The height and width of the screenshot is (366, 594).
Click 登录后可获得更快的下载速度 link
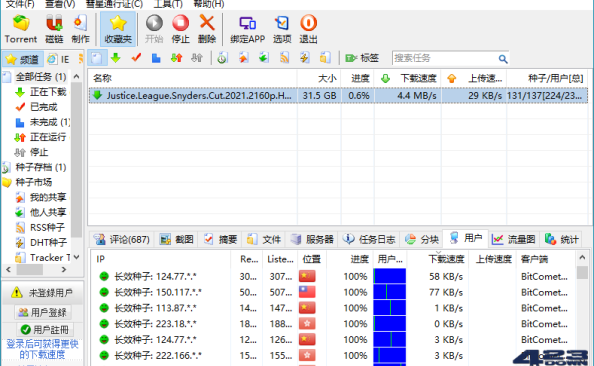[x=42, y=349]
